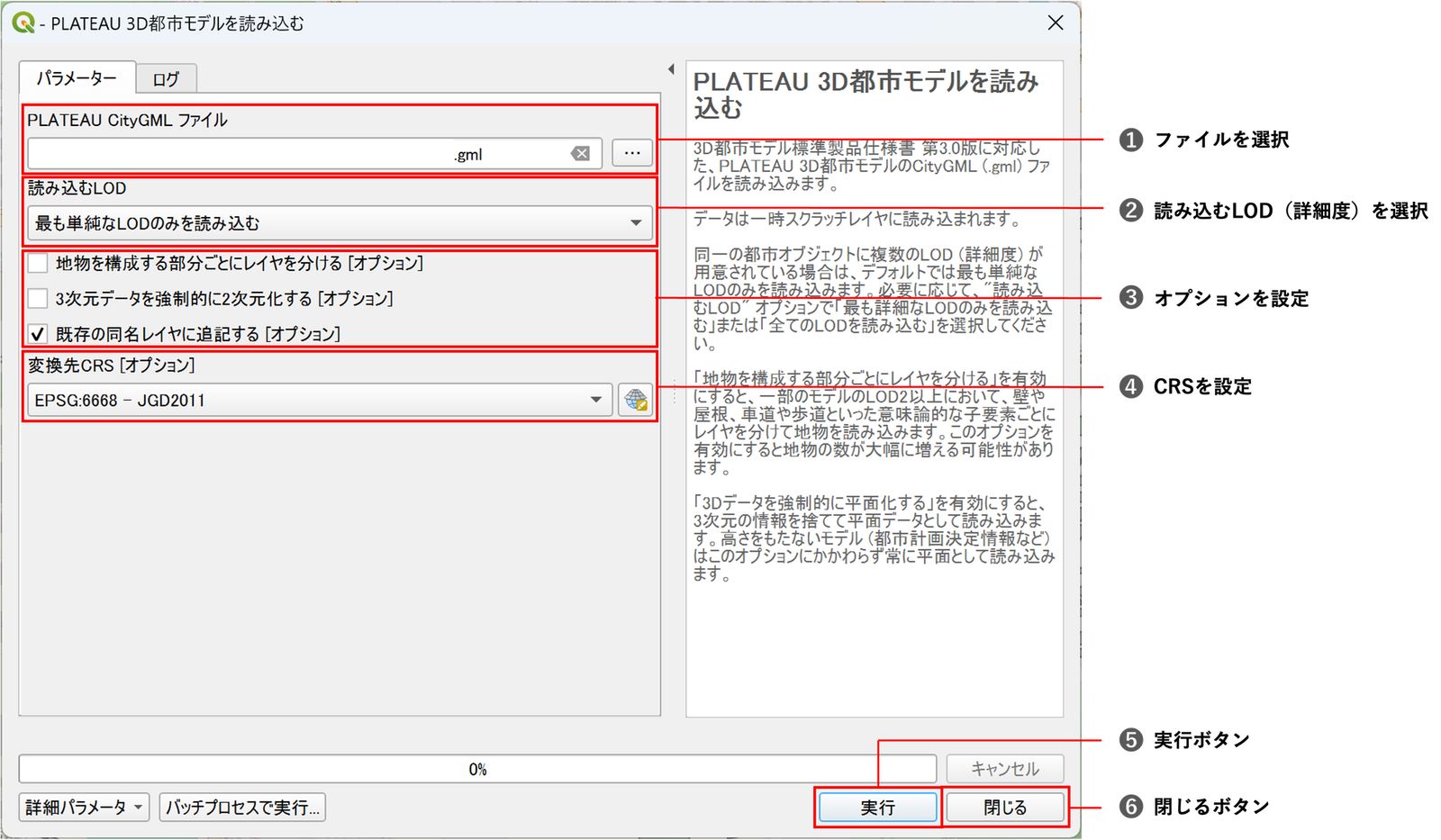This screenshot has width=1441, height=840.
Task: Uncheck append to existing same-name layer option
Action: pyautogui.click(x=38, y=334)
